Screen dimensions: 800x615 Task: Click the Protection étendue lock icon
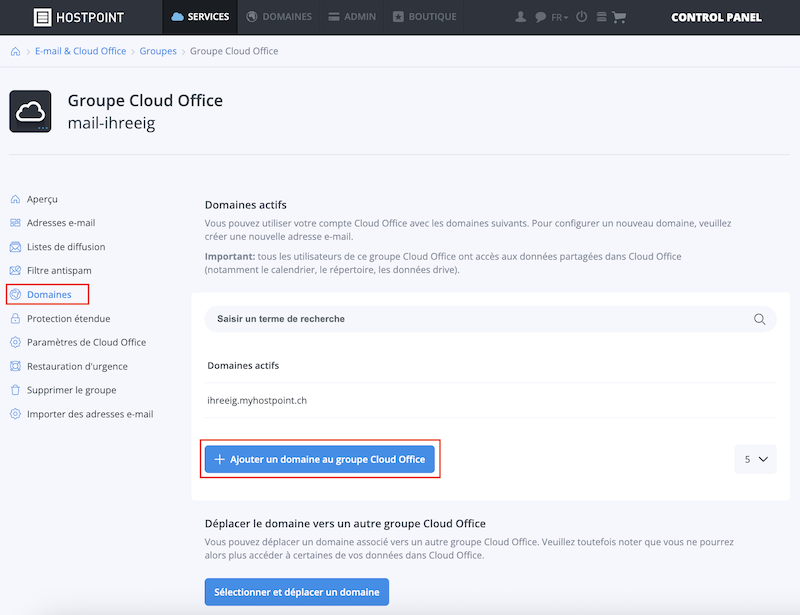click(15, 318)
